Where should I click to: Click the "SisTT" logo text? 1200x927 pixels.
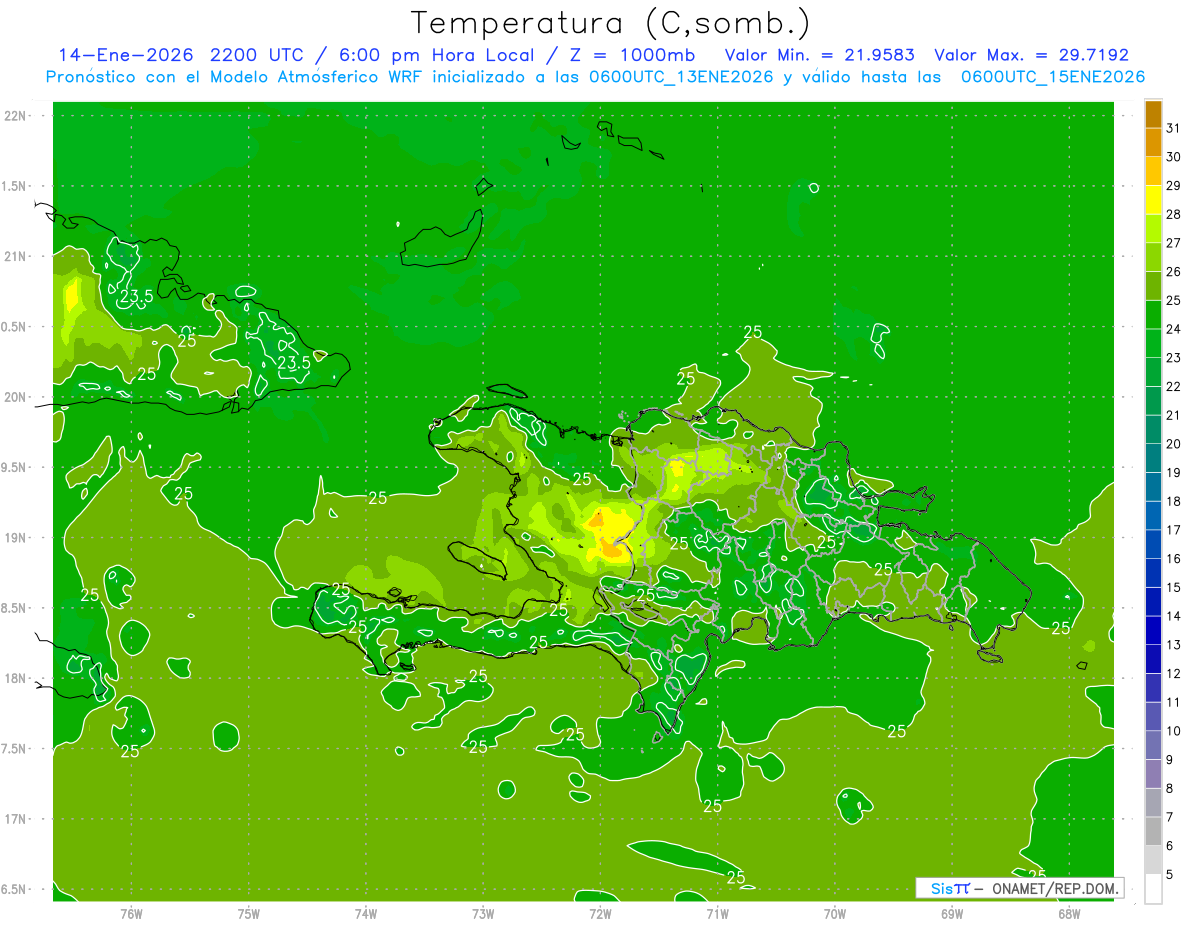pos(949,888)
